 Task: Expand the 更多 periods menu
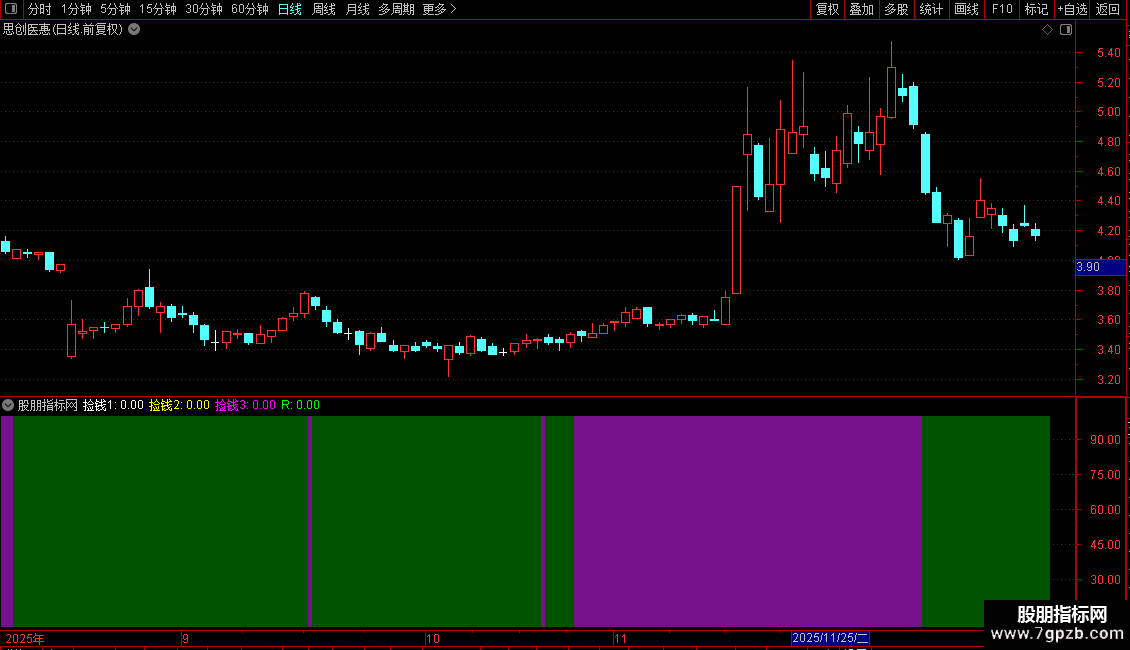440,9
